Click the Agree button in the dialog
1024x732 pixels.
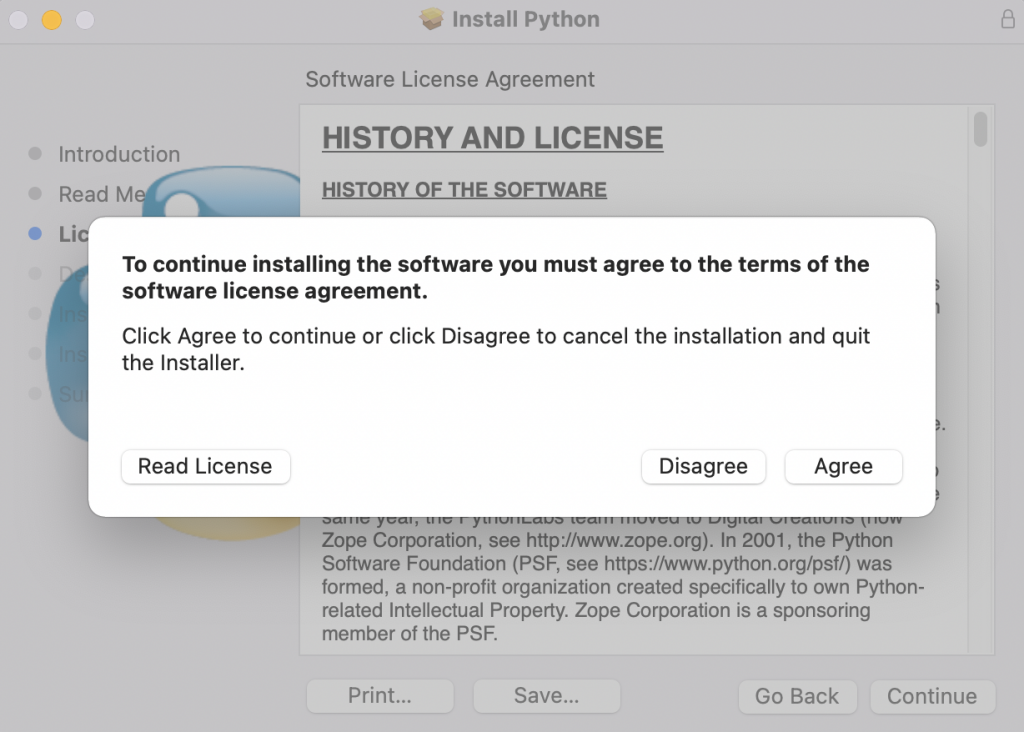tap(843, 466)
